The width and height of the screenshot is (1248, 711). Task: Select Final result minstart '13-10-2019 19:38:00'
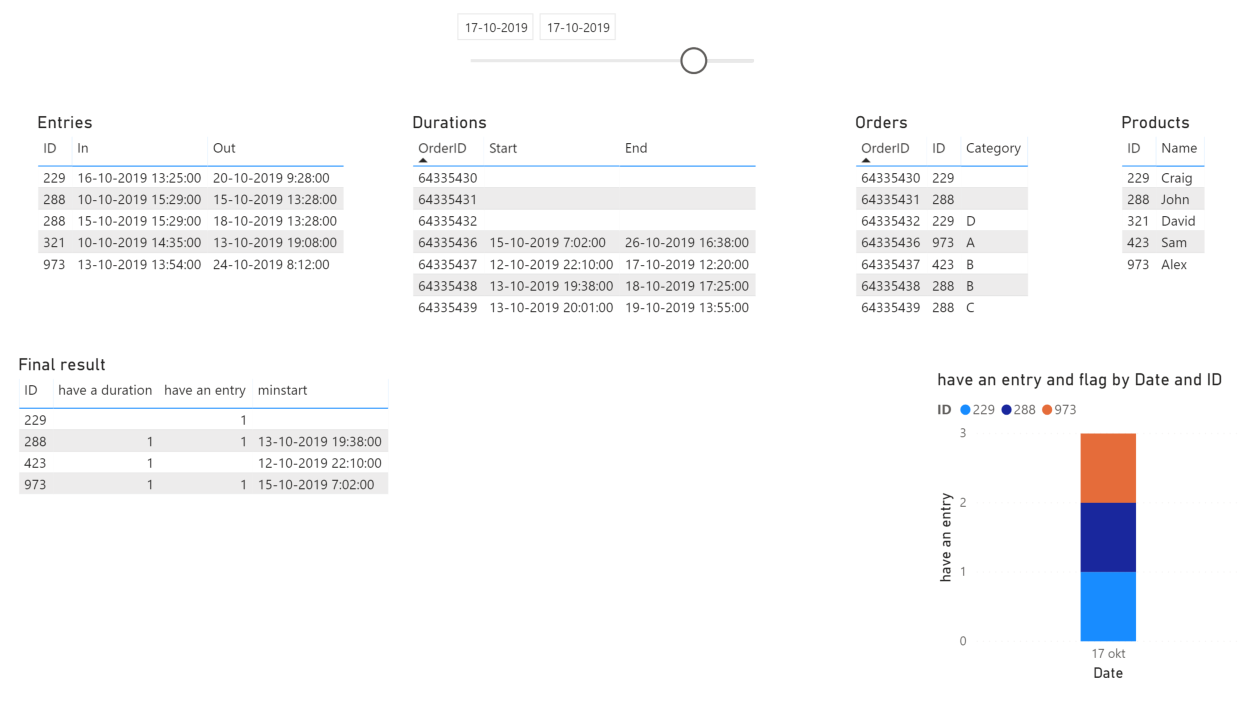[x=319, y=442]
